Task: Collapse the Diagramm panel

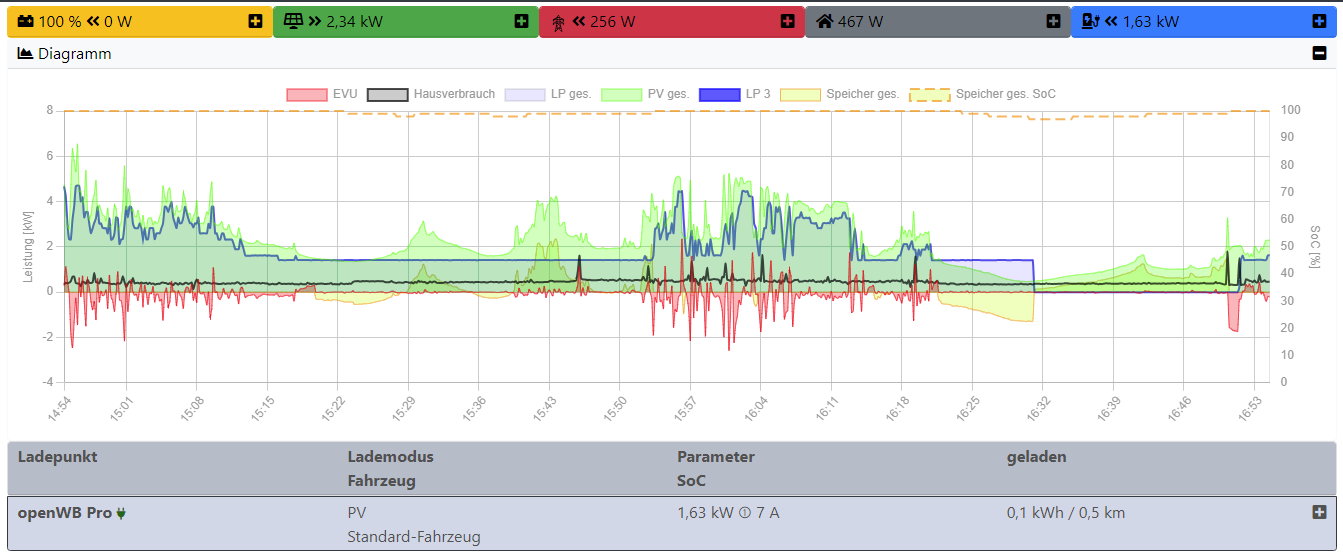Action: click(1319, 54)
